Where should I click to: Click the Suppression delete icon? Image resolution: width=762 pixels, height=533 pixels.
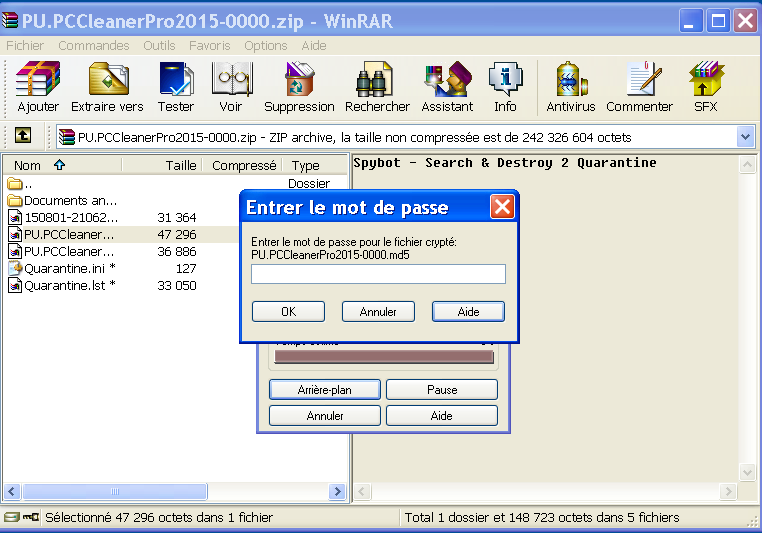[x=299, y=79]
